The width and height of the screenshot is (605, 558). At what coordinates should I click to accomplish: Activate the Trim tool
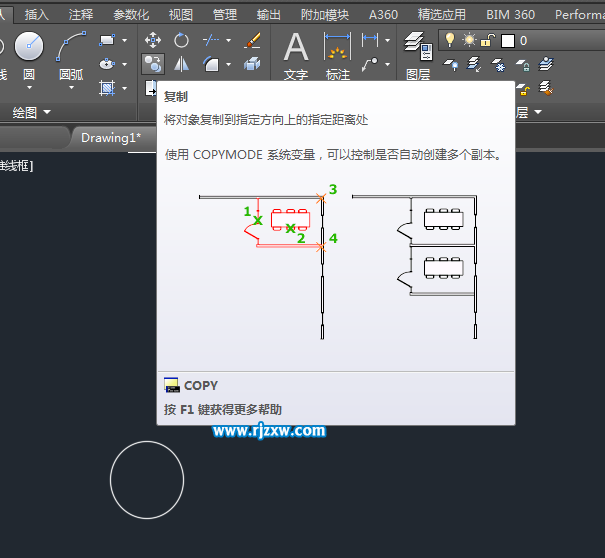pyautogui.click(x=211, y=40)
